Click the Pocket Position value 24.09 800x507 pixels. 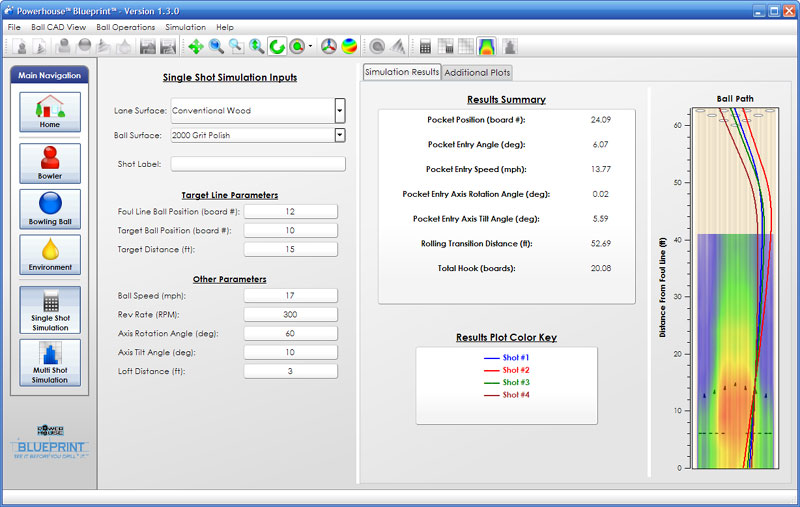point(601,120)
